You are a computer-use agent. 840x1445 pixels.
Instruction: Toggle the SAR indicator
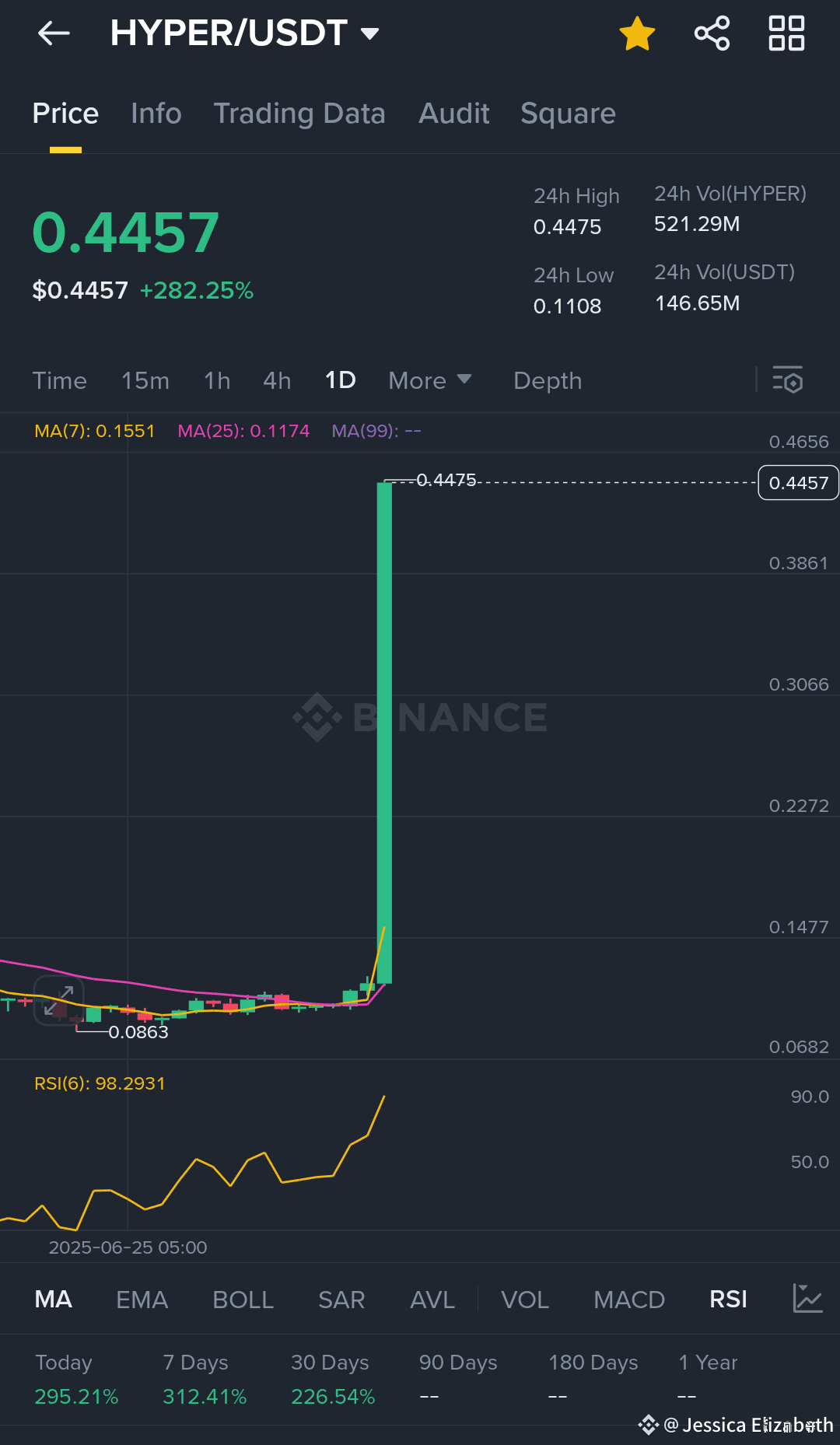click(341, 1299)
